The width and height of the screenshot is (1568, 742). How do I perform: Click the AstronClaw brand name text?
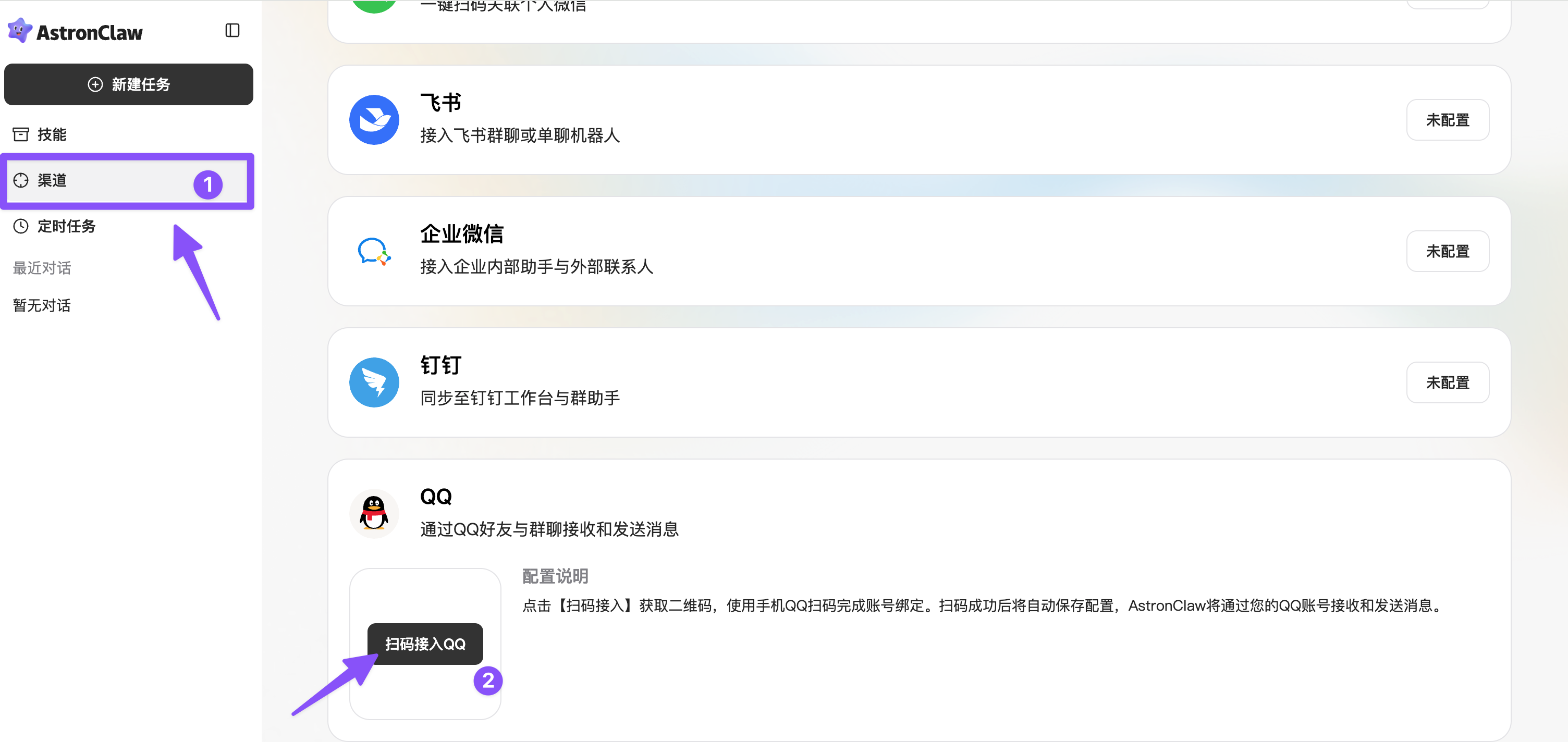[90, 32]
